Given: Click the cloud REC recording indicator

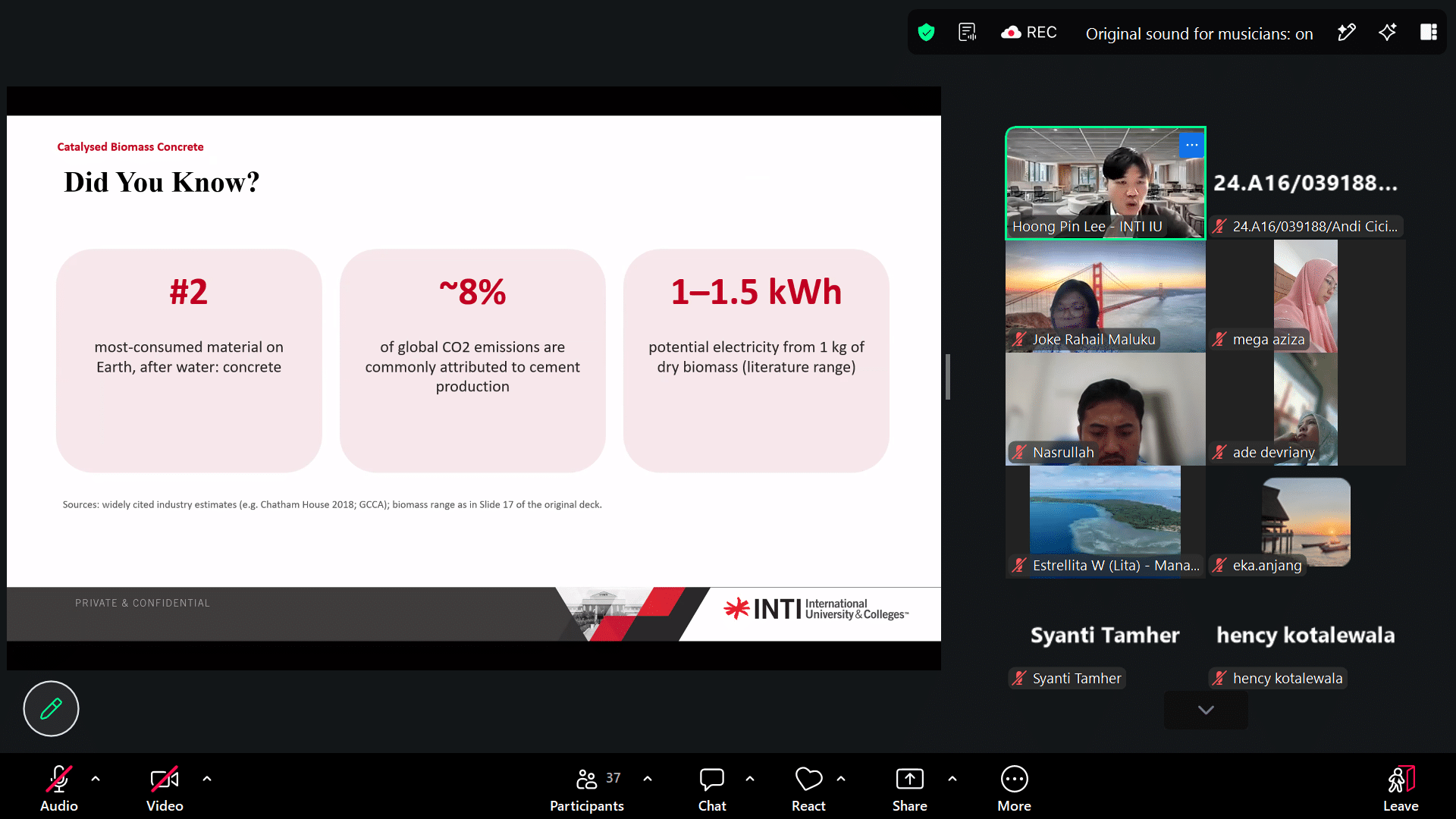Looking at the screenshot, I should click(1029, 33).
